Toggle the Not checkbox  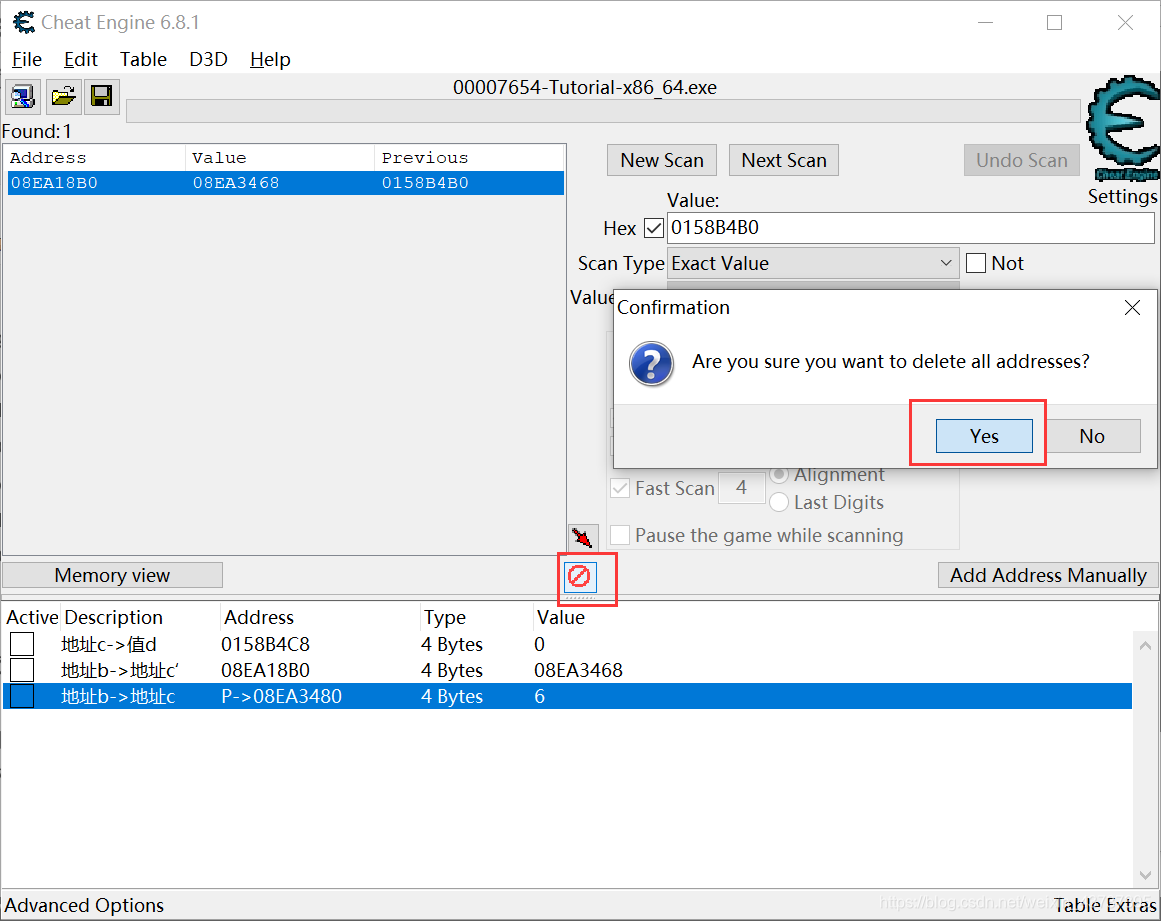coord(976,263)
